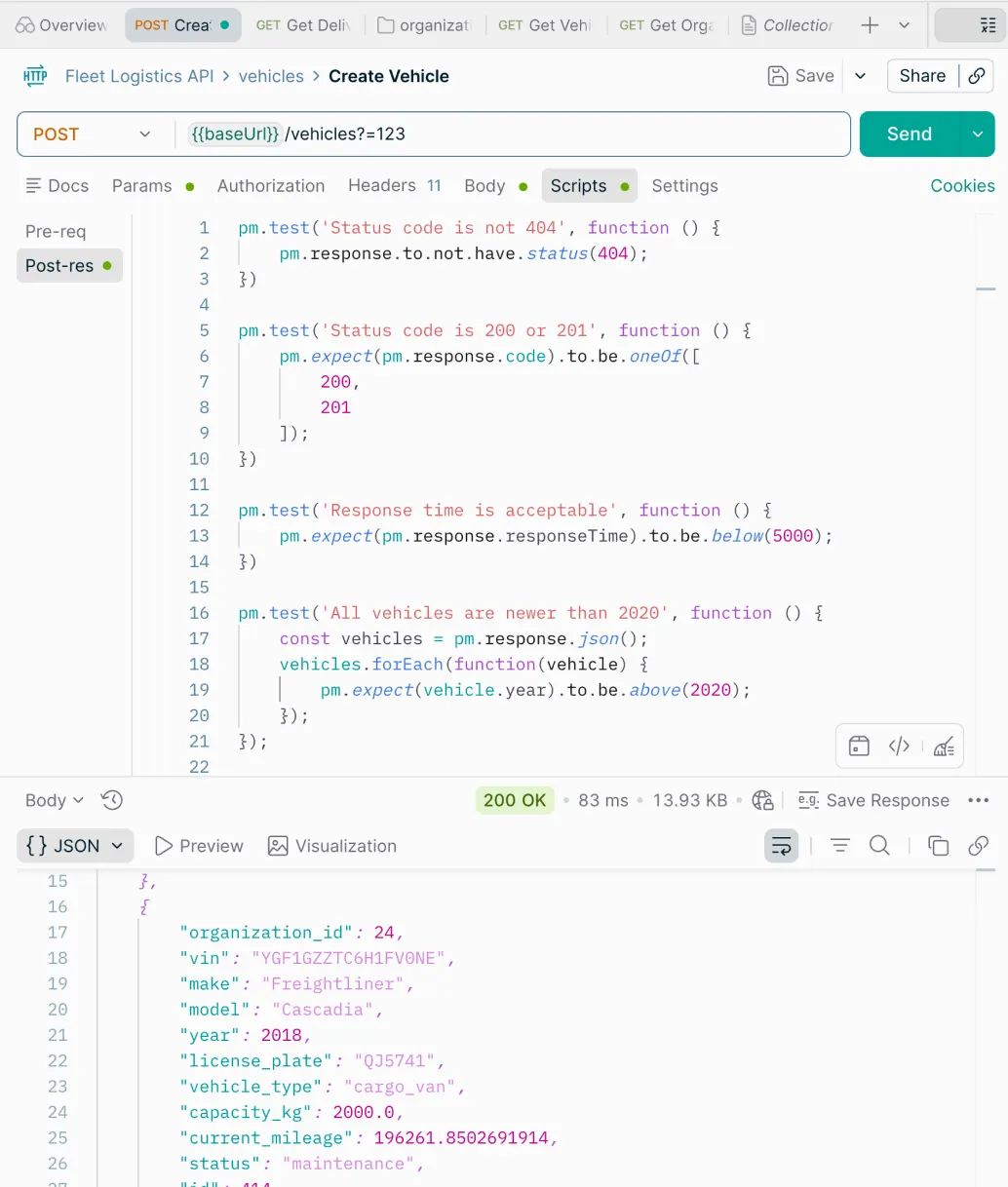1008x1187 pixels.
Task: Open the environment variables quick look icon
Action: (x=988, y=25)
